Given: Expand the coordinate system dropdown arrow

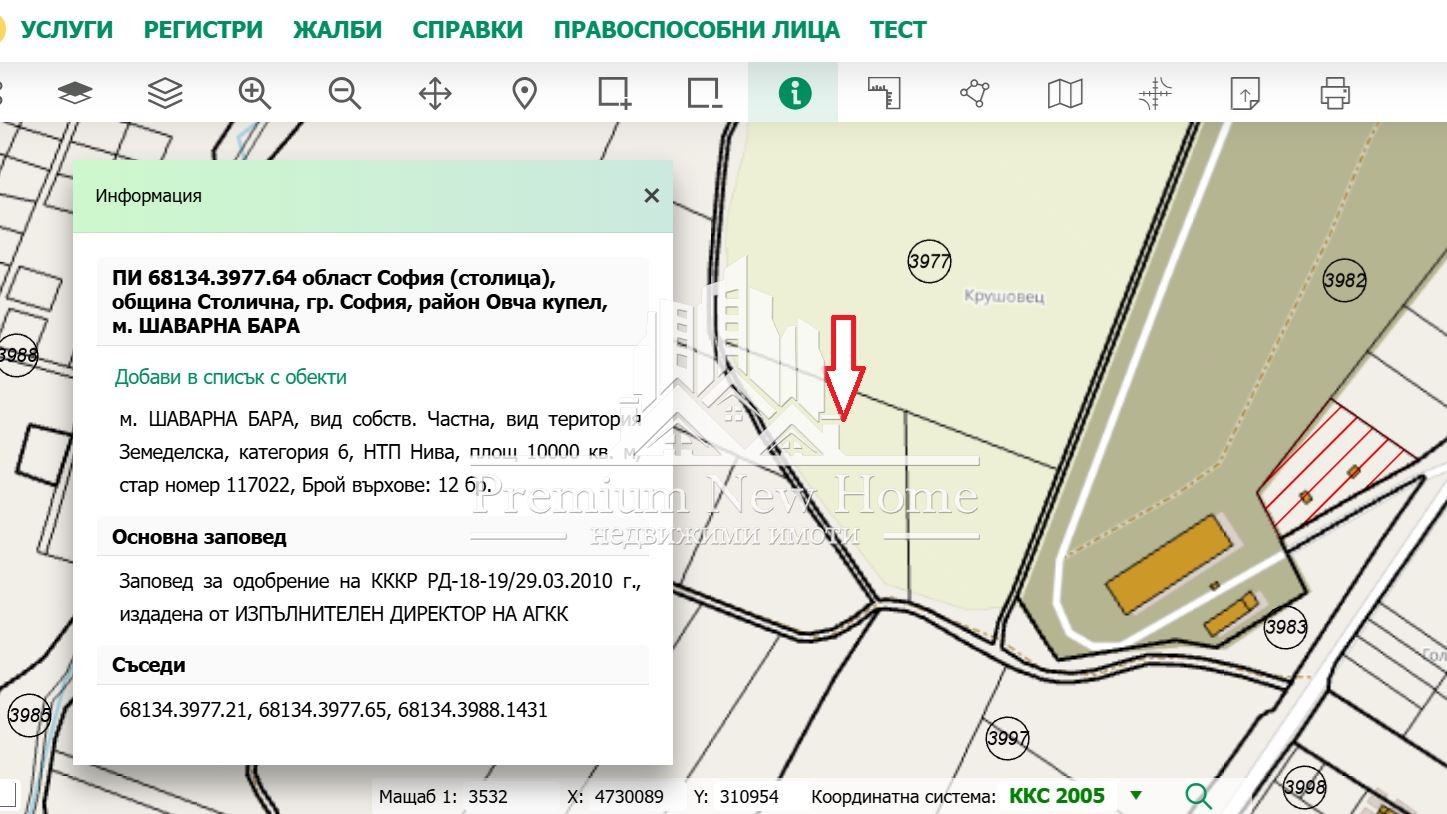Looking at the screenshot, I should [1136, 796].
